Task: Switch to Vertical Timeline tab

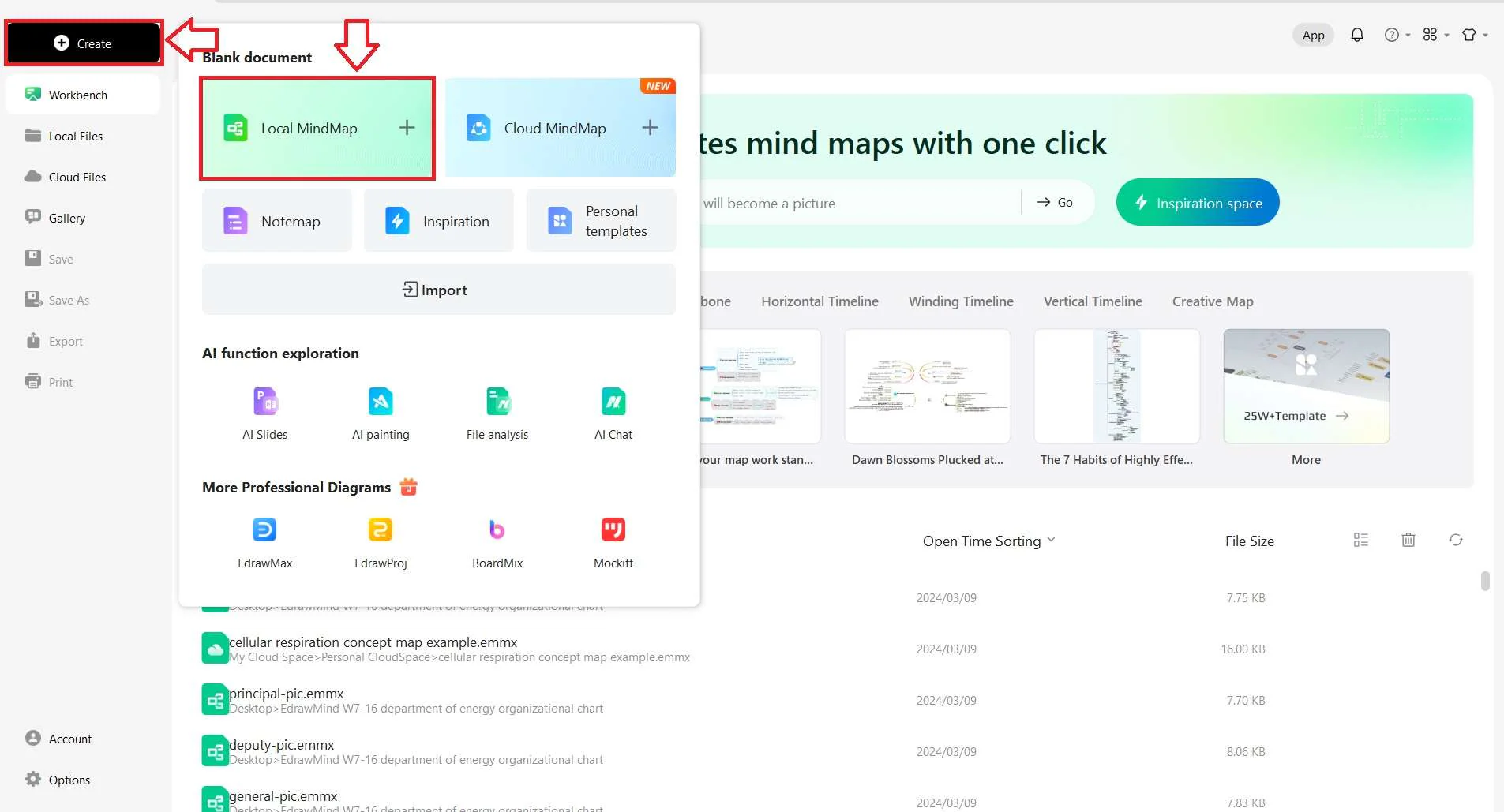Action: pyautogui.click(x=1093, y=301)
